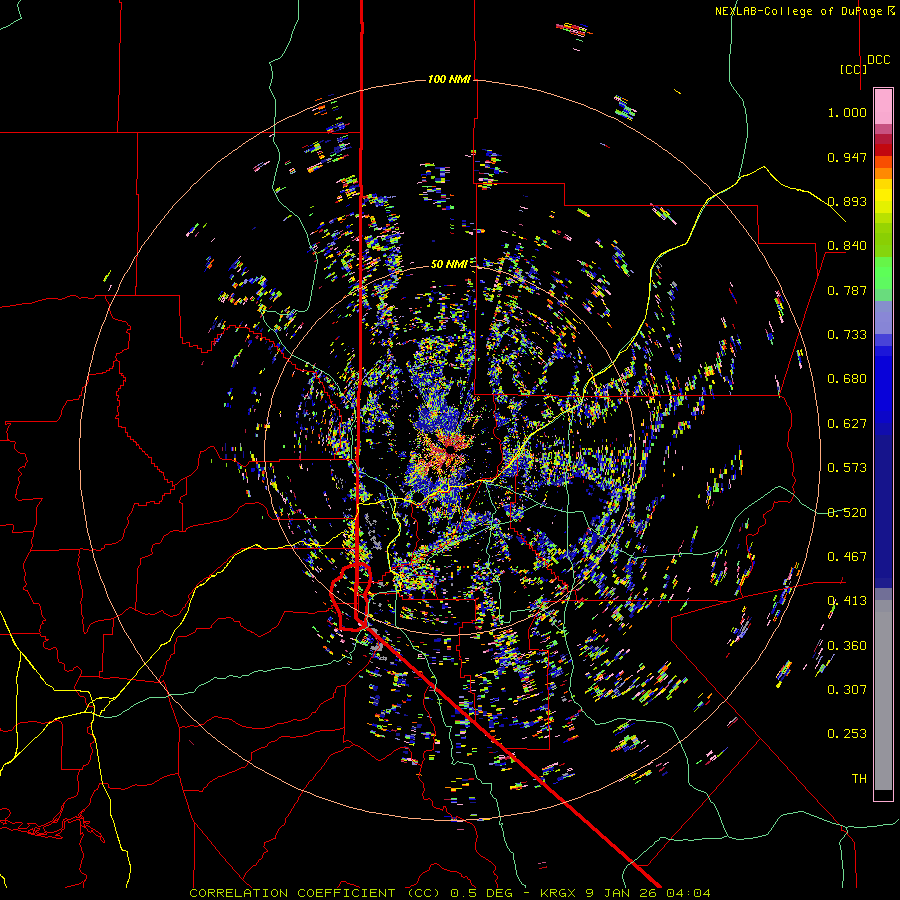Click the 100 NMI range ring label

(449, 79)
